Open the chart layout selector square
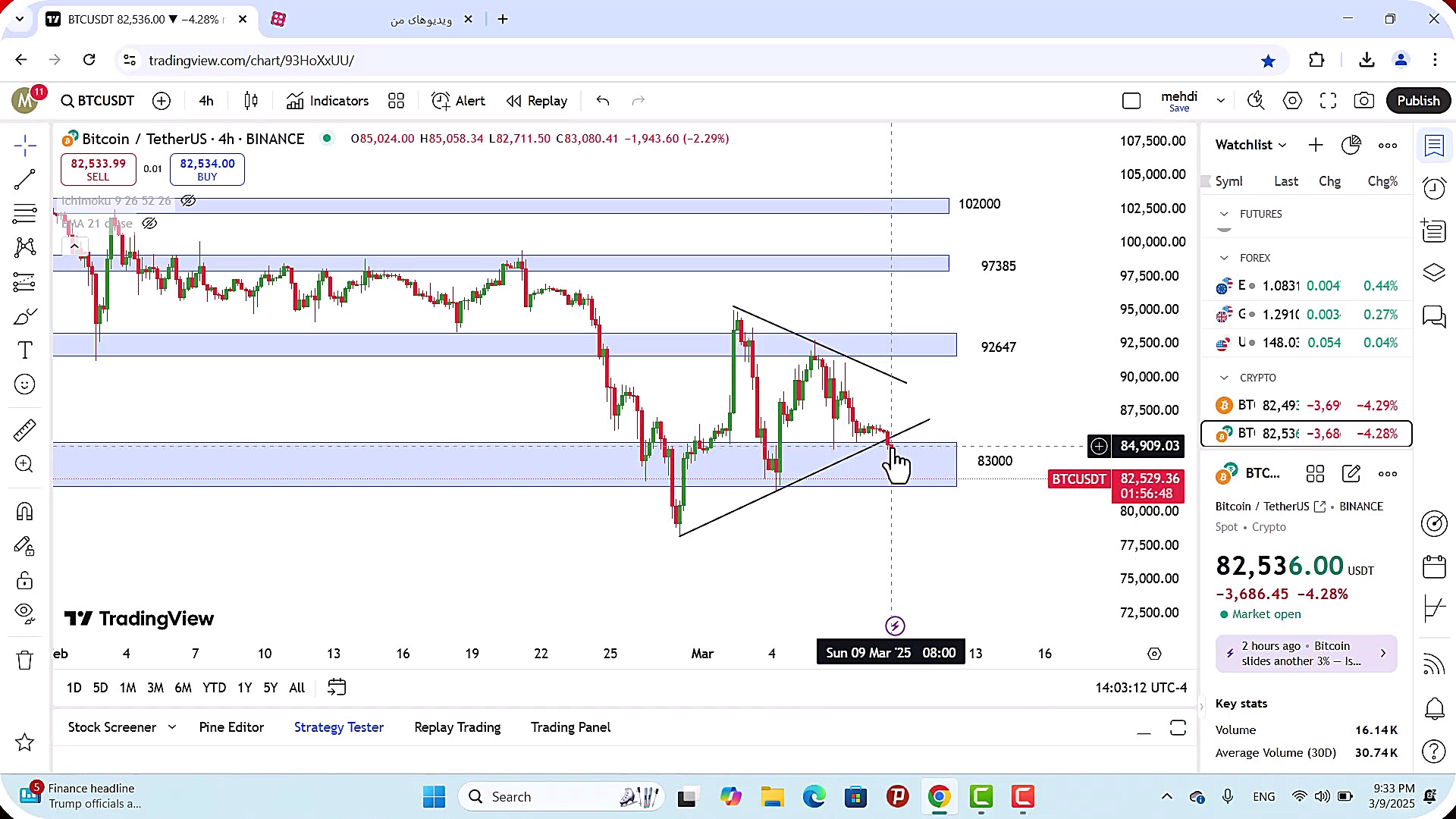1456x819 pixels. pyautogui.click(x=1131, y=101)
